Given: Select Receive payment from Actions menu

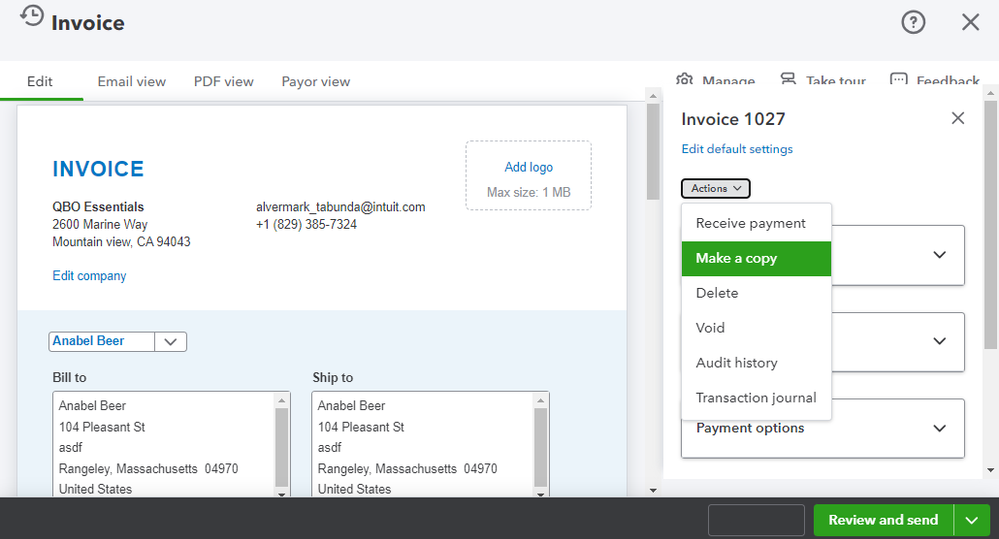Looking at the screenshot, I should (x=756, y=224).
